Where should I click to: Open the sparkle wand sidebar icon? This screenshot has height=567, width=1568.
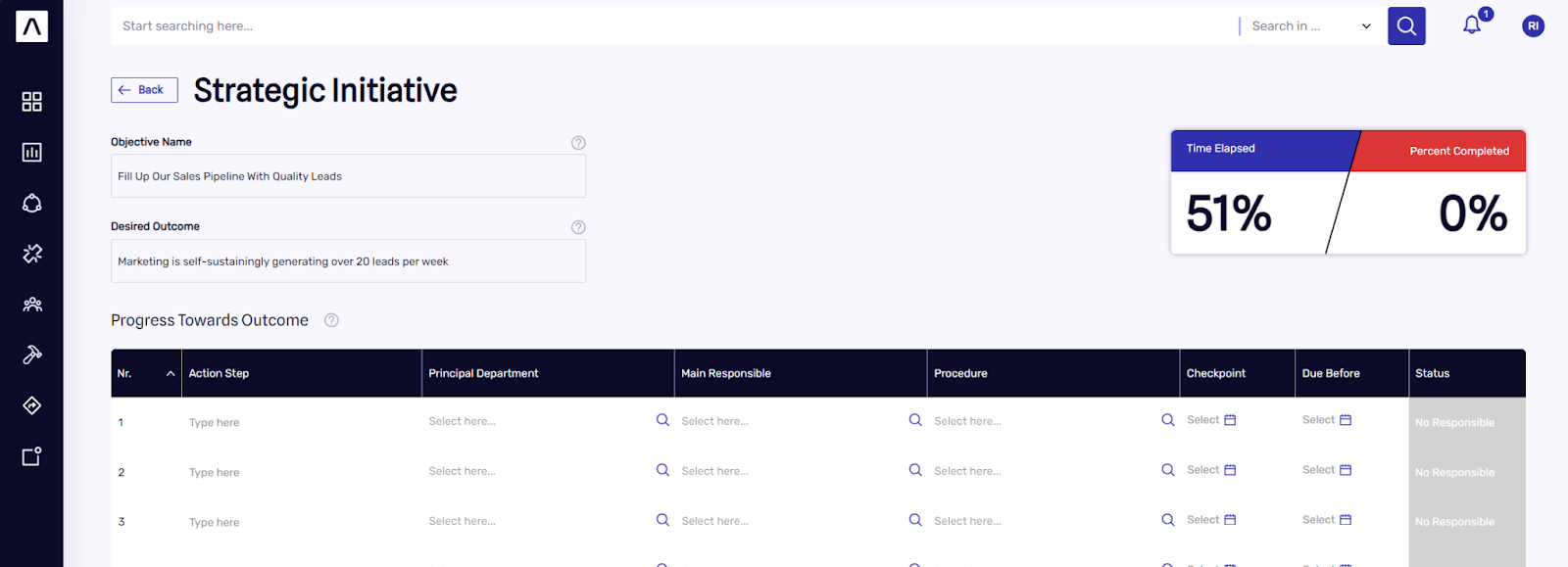coord(31,254)
